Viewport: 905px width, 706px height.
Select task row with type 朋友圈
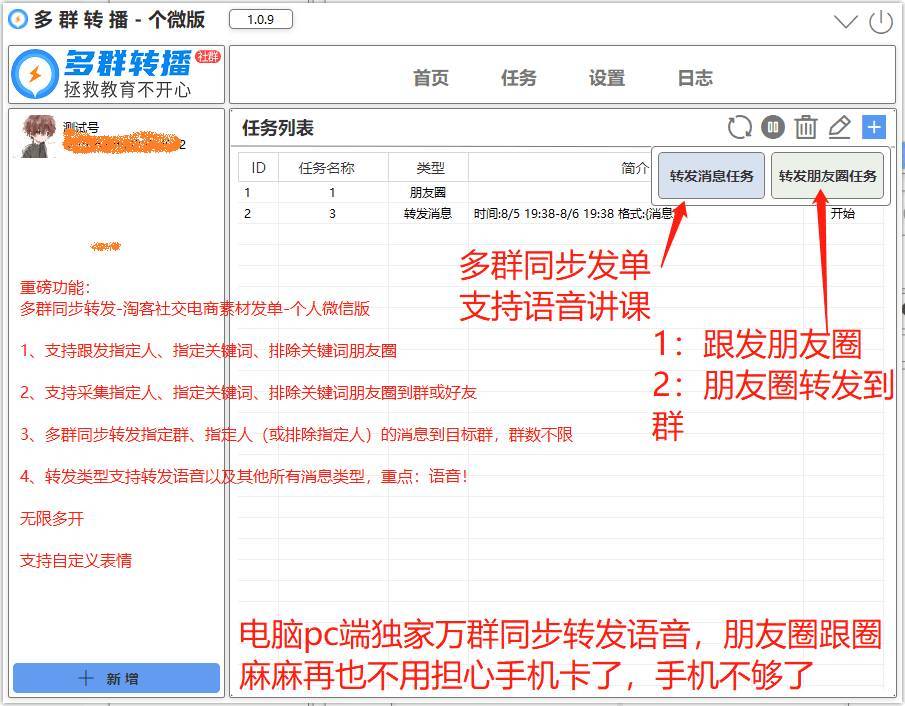[428, 192]
